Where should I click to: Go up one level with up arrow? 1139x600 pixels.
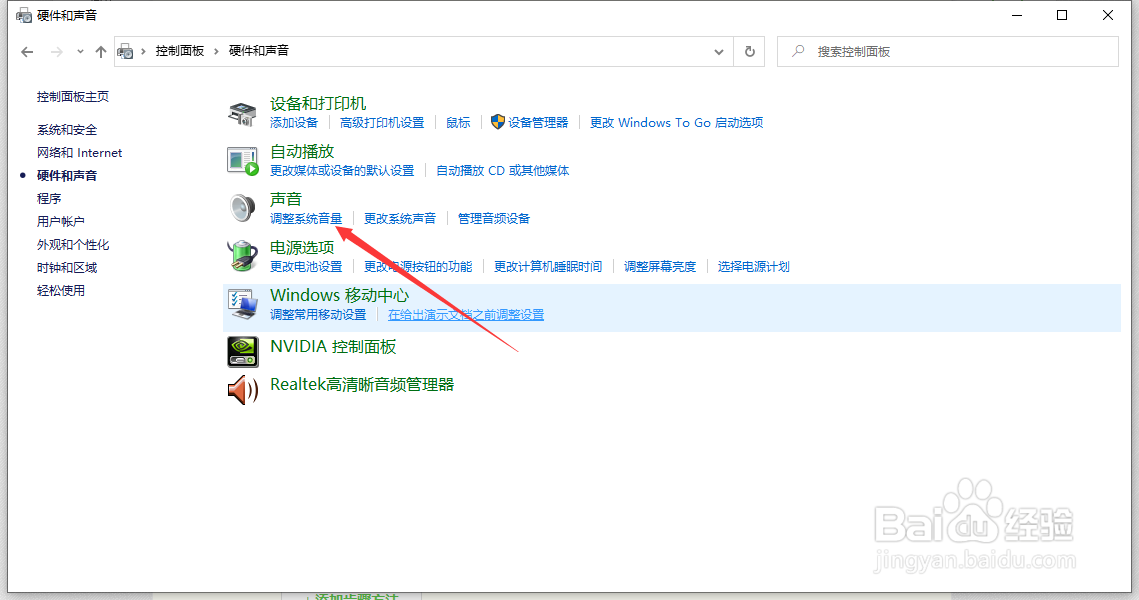pyautogui.click(x=101, y=52)
